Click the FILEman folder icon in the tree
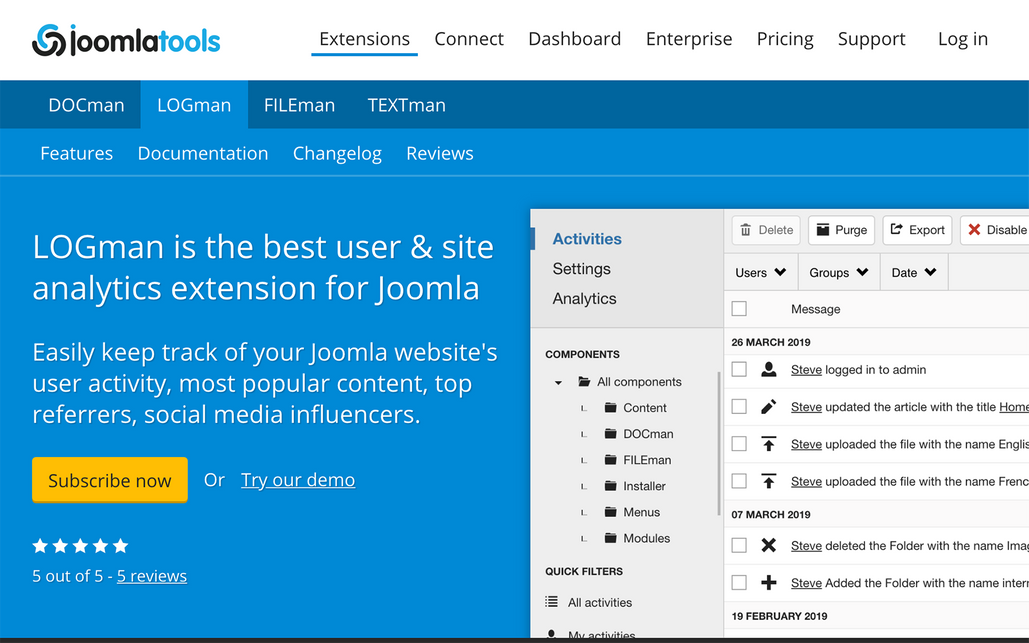The height and width of the screenshot is (643, 1029). coord(610,460)
